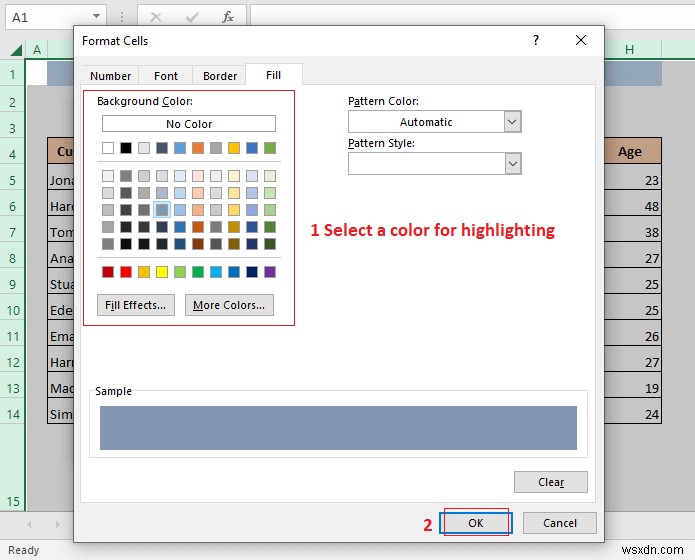Viewport: 695px width, 560px height.
Task: Open the Name Box dropdown arrow
Action: point(96,17)
